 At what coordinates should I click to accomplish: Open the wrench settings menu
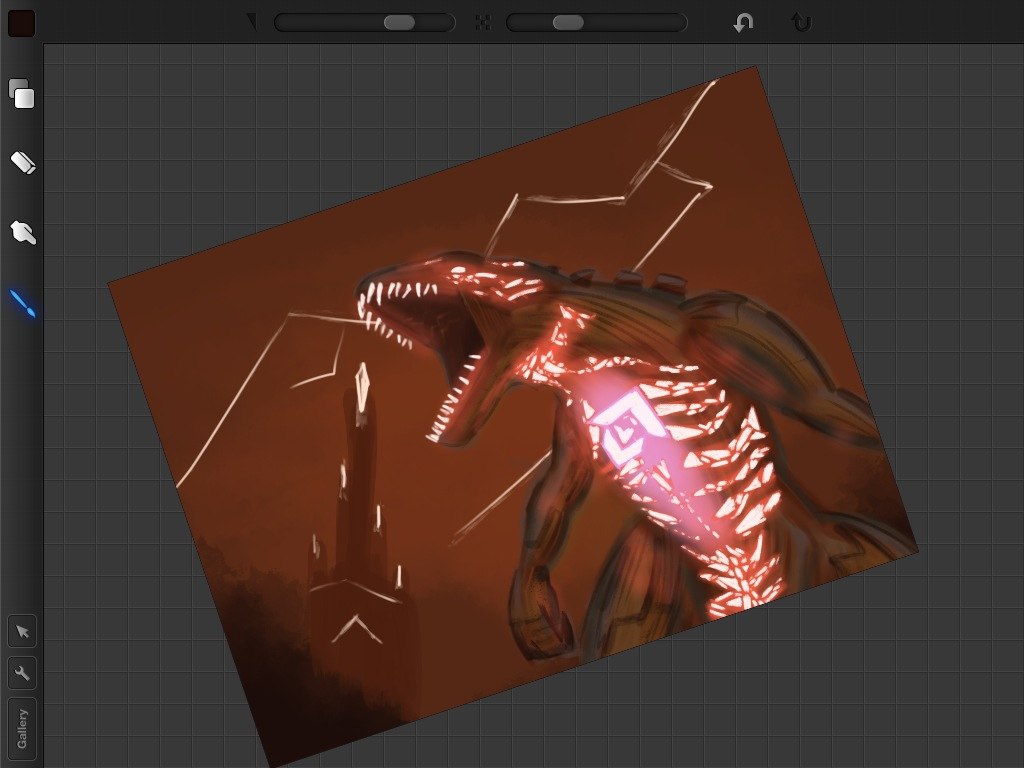pos(22,673)
